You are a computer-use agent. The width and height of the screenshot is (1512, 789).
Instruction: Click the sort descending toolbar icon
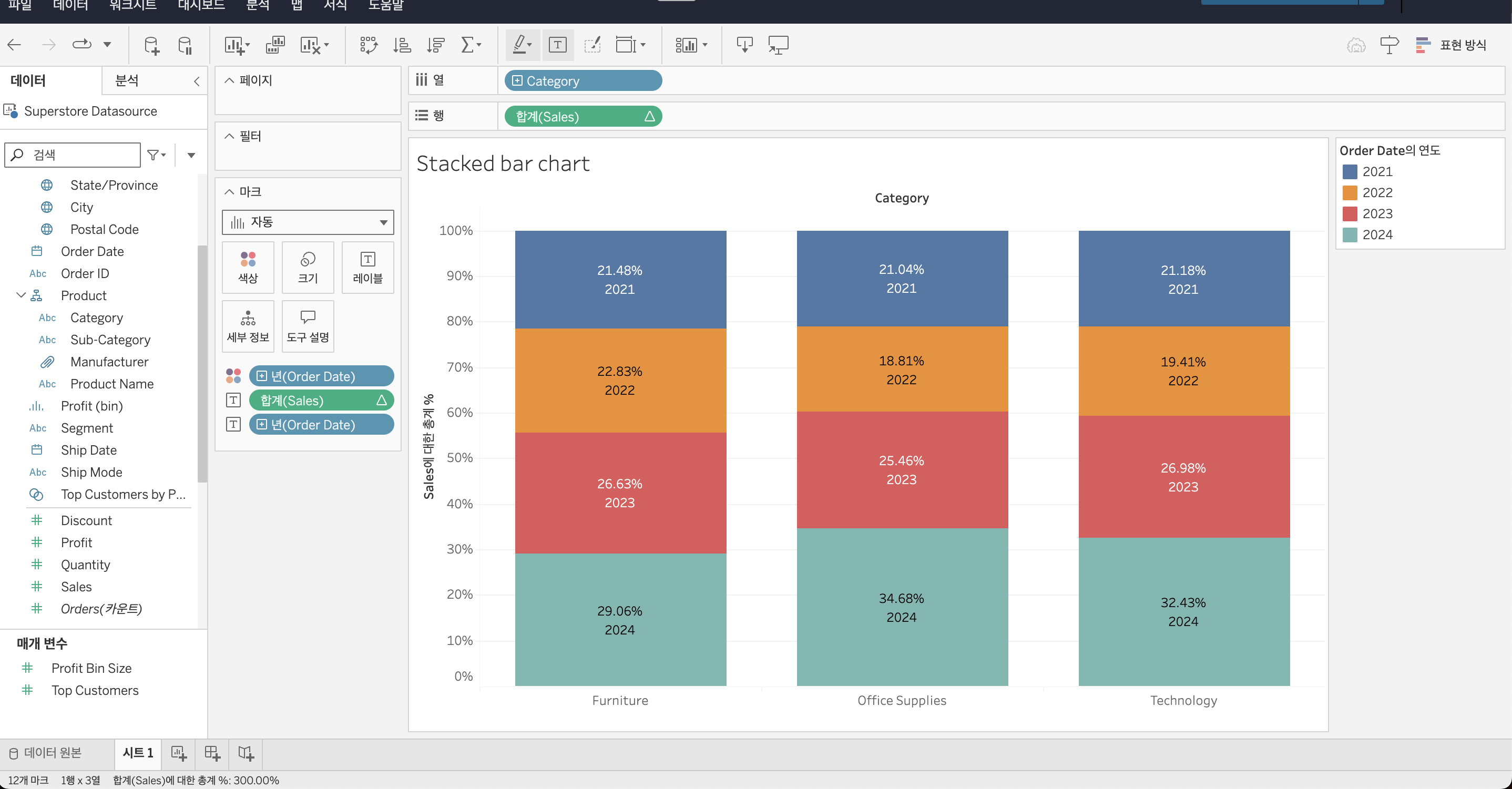coord(435,45)
